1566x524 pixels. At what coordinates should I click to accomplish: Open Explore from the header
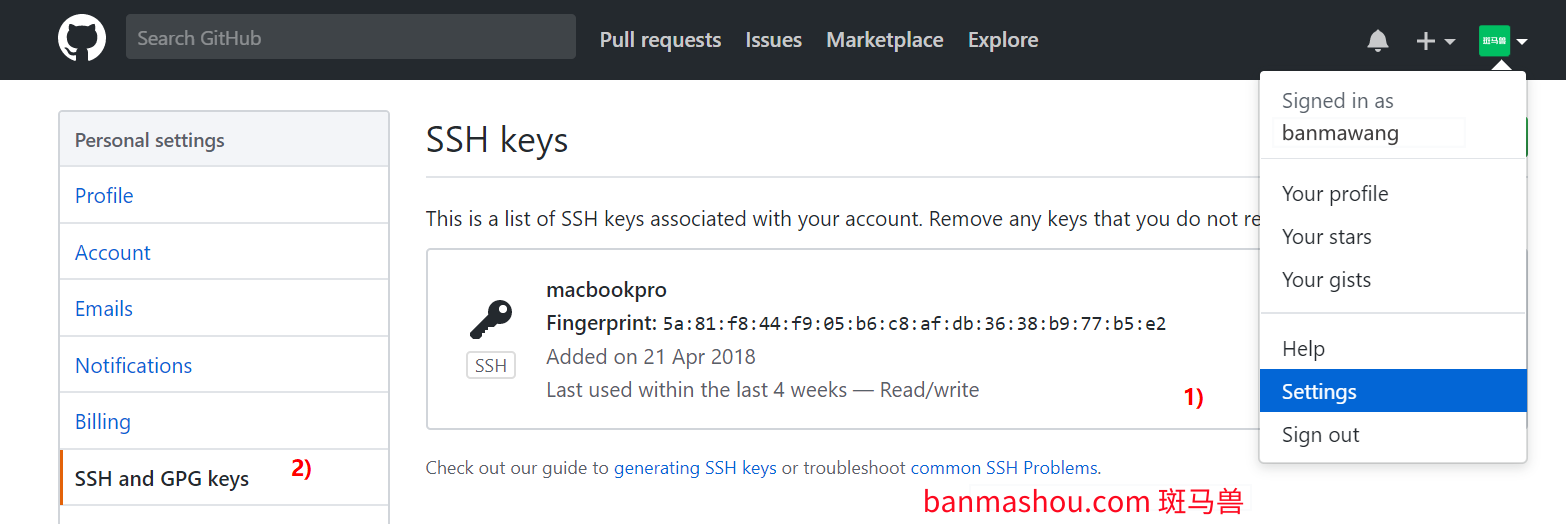tap(1003, 40)
